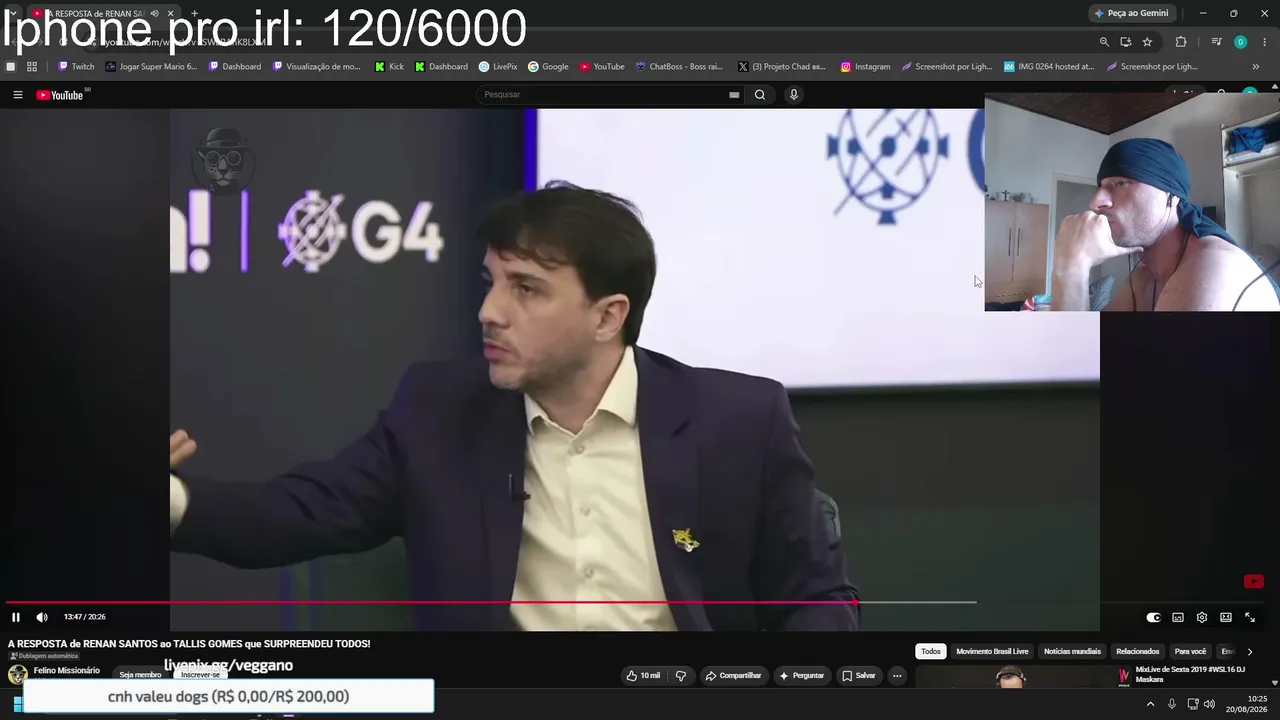This screenshot has width=1280, height=720.
Task: Open the Felino Missionário channel avatar
Action: tap(18, 674)
